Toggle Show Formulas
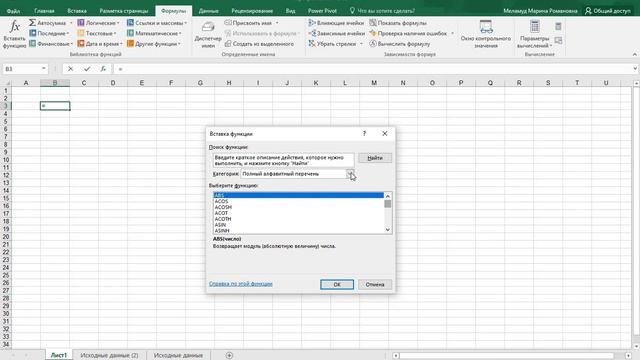The image size is (640, 360). click(x=398, y=23)
